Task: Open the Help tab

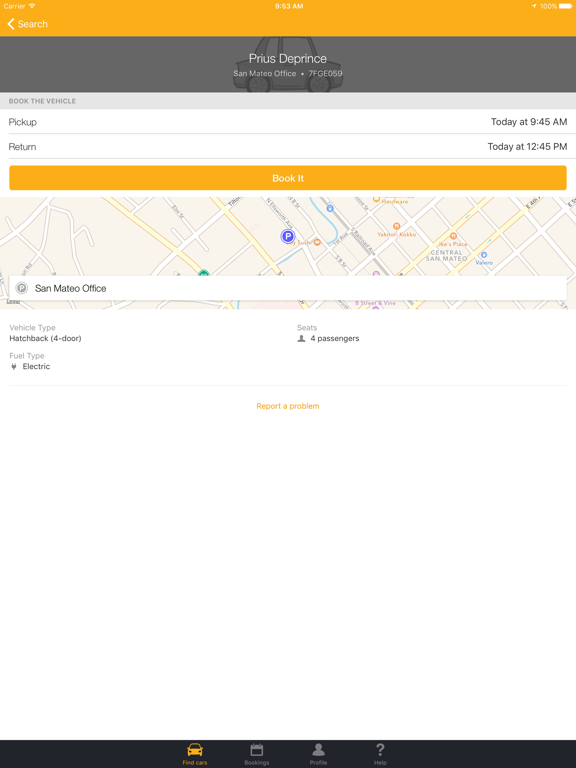Action: [x=380, y=754]
